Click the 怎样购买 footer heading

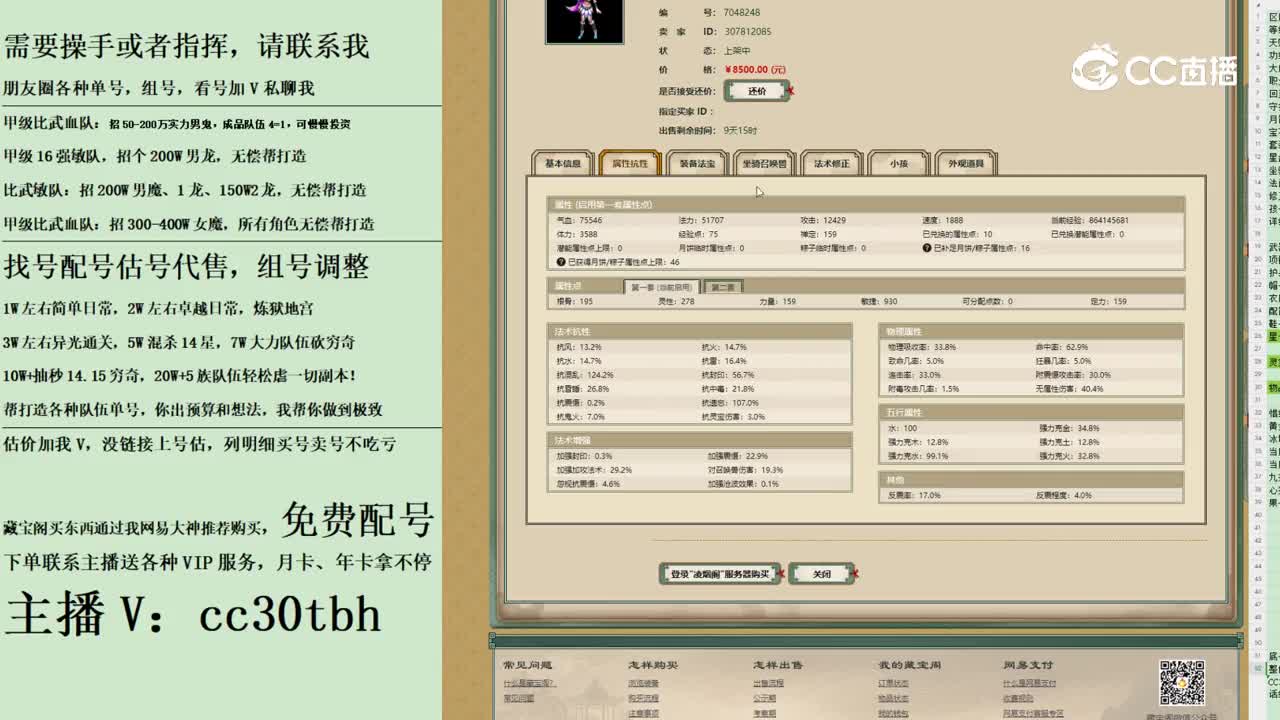click(653, 665)
